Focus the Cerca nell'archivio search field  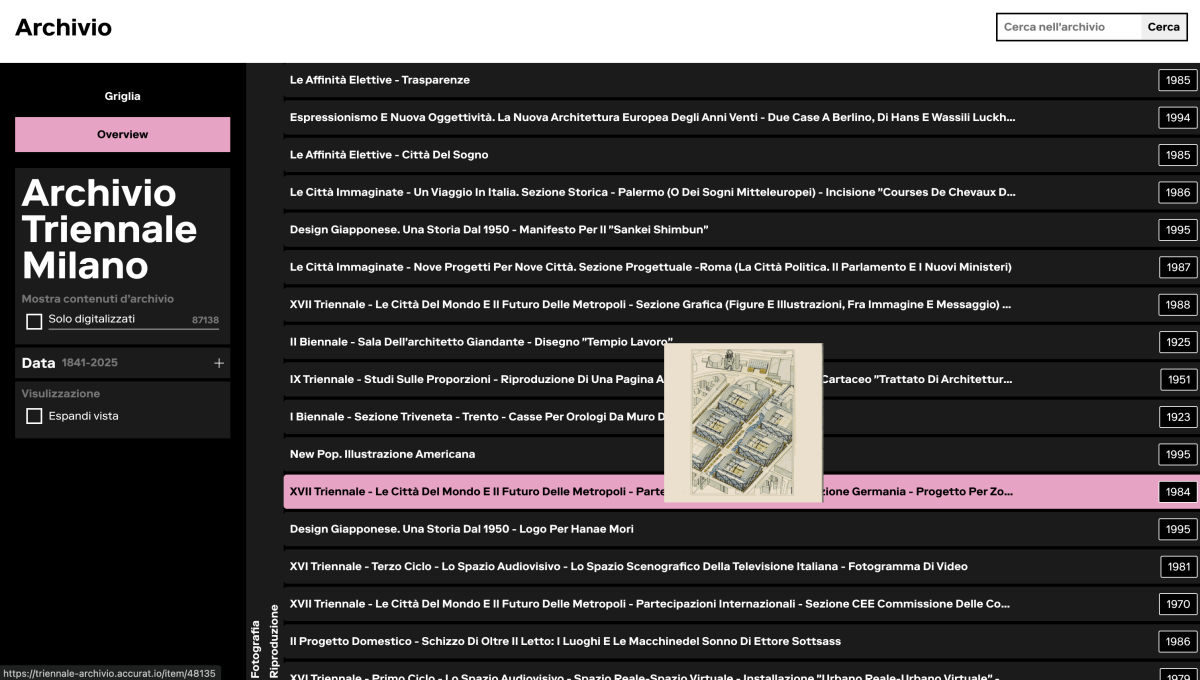(x=1068, y=27)
